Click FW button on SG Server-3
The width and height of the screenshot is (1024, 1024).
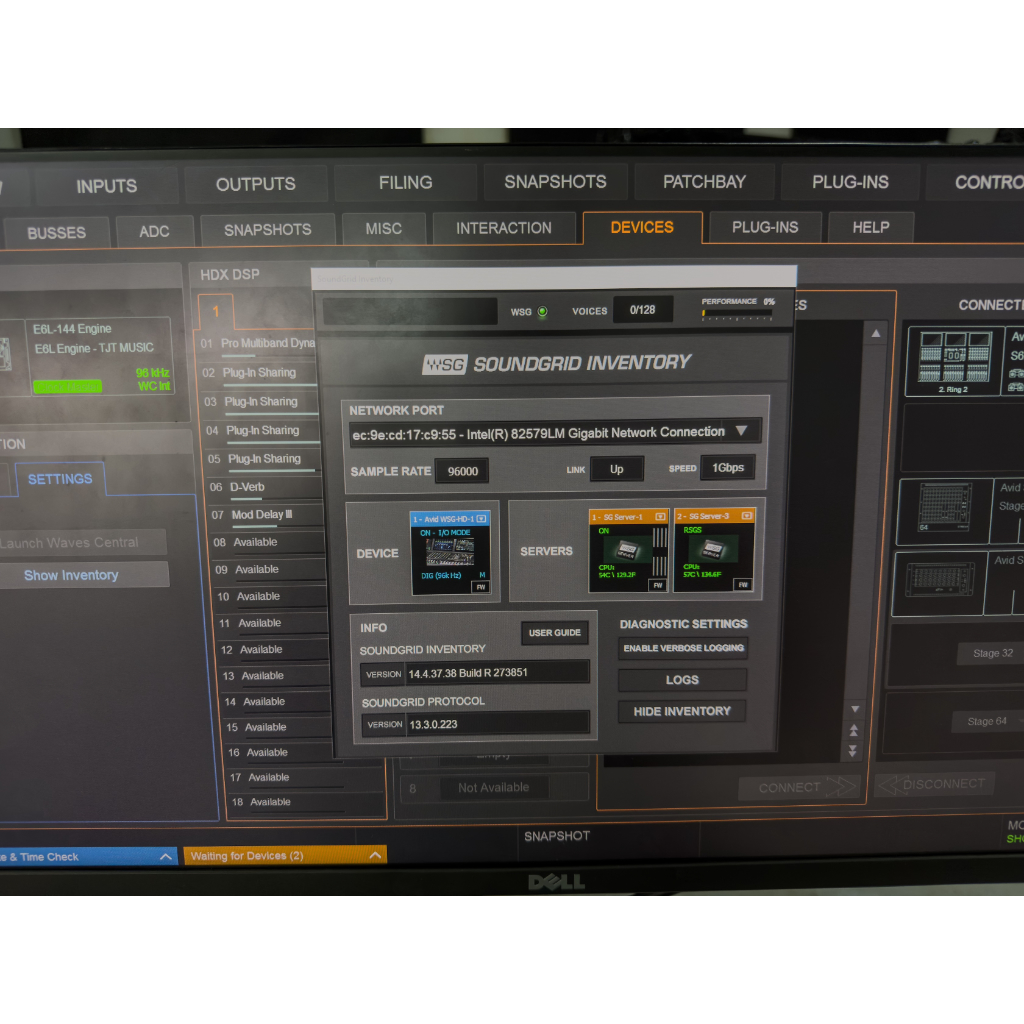click(x=743, y=584)
